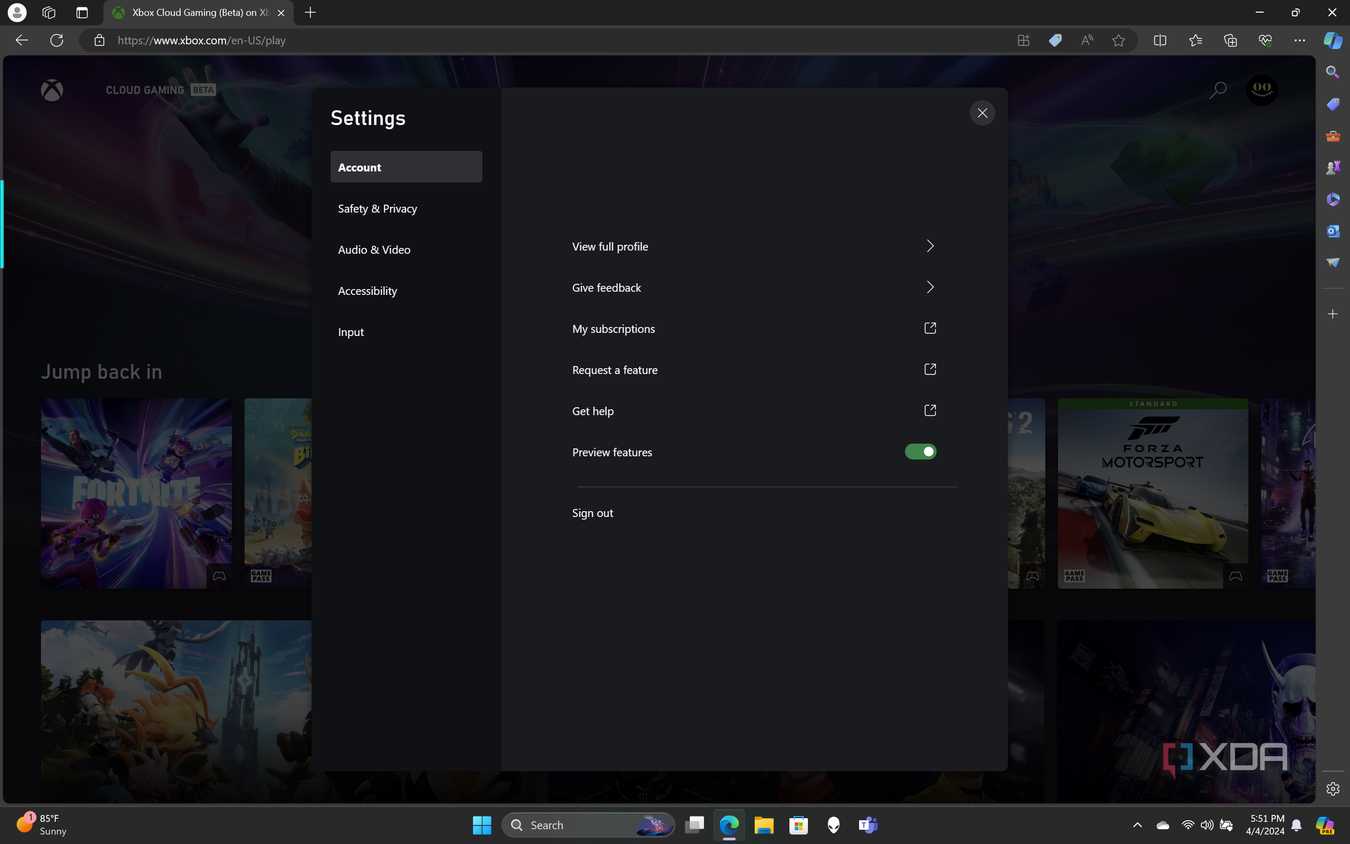Click the Get help external link icon
Image resolution: width=1350 pixels, height=844 pixels.
click(930, 410)
